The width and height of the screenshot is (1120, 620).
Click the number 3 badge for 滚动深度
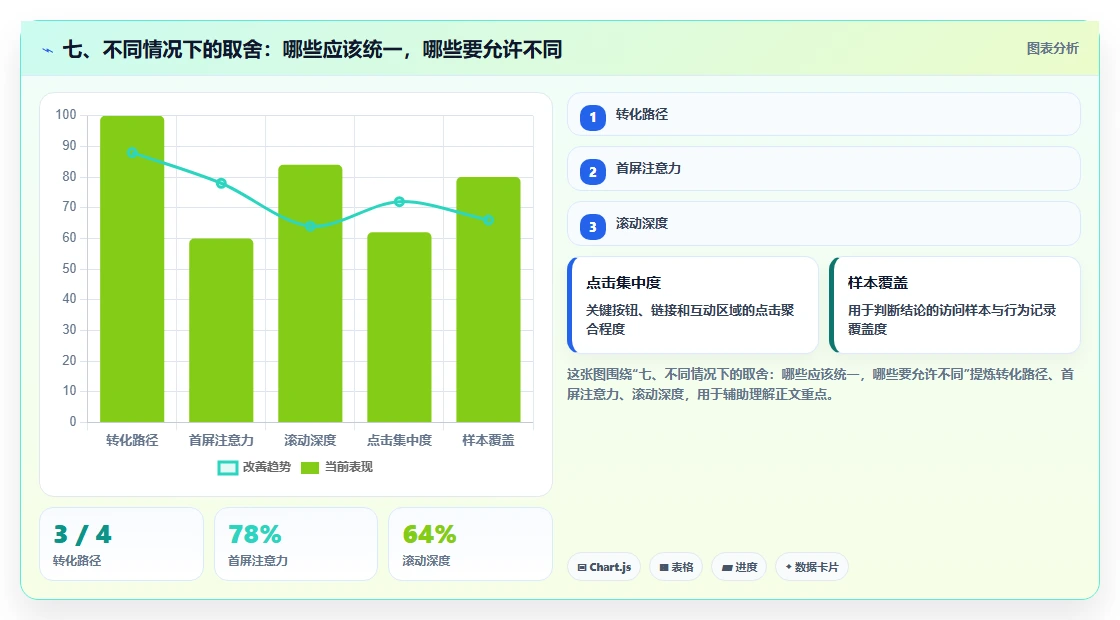[x=592, y=227]
